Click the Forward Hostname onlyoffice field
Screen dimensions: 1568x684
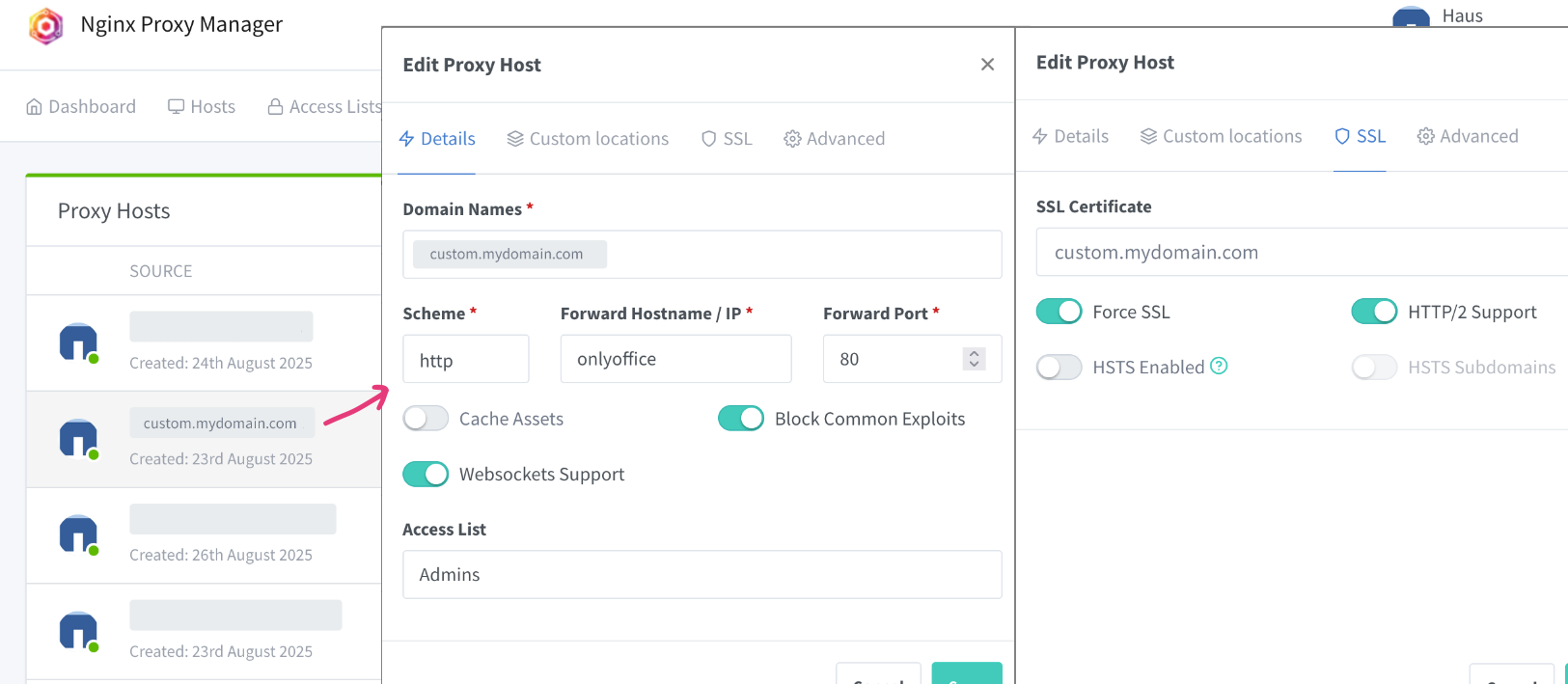(x=675, y=359)
